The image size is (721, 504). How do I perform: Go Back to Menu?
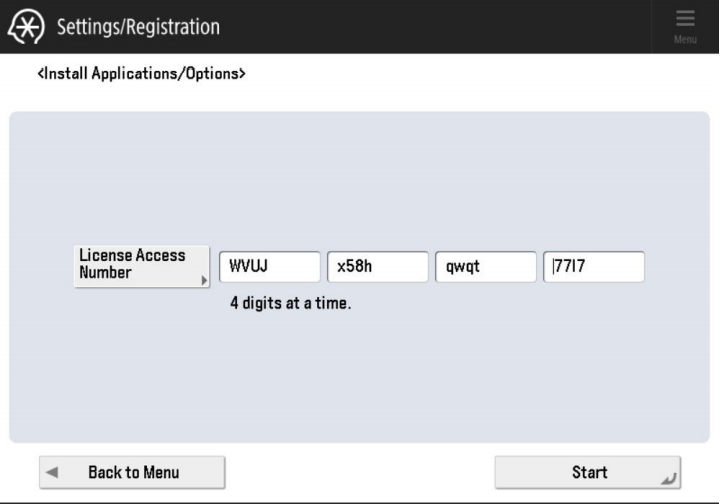pos(132,472)
